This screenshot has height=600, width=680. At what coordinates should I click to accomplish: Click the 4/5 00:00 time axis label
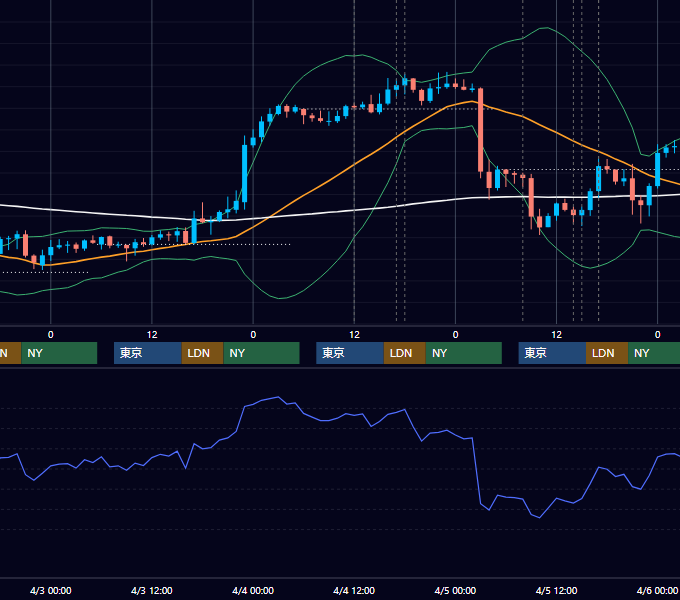(455, 590)
